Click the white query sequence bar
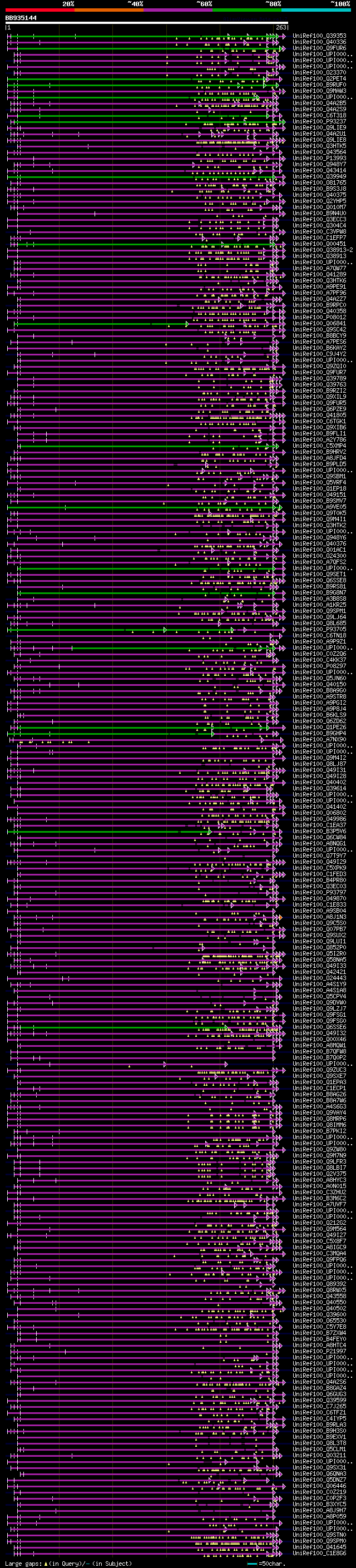The width and height of the screenshot is (356, 1568). pos(147,22)
